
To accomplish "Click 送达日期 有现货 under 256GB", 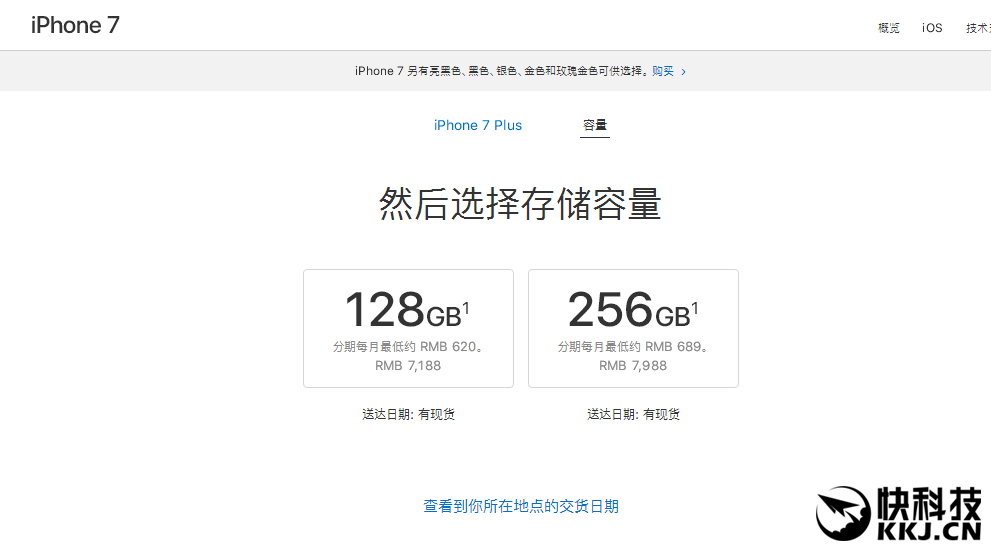I will [633, 414].
